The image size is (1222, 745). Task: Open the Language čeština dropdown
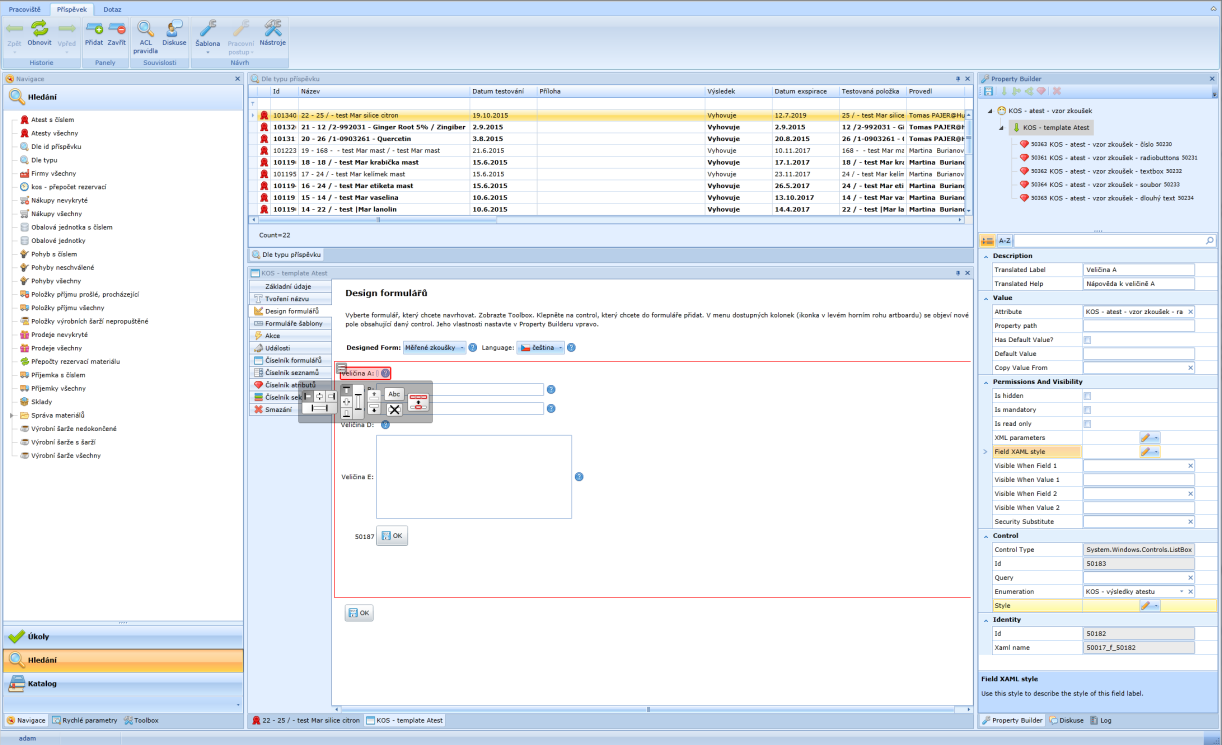(x=540, y=347)
